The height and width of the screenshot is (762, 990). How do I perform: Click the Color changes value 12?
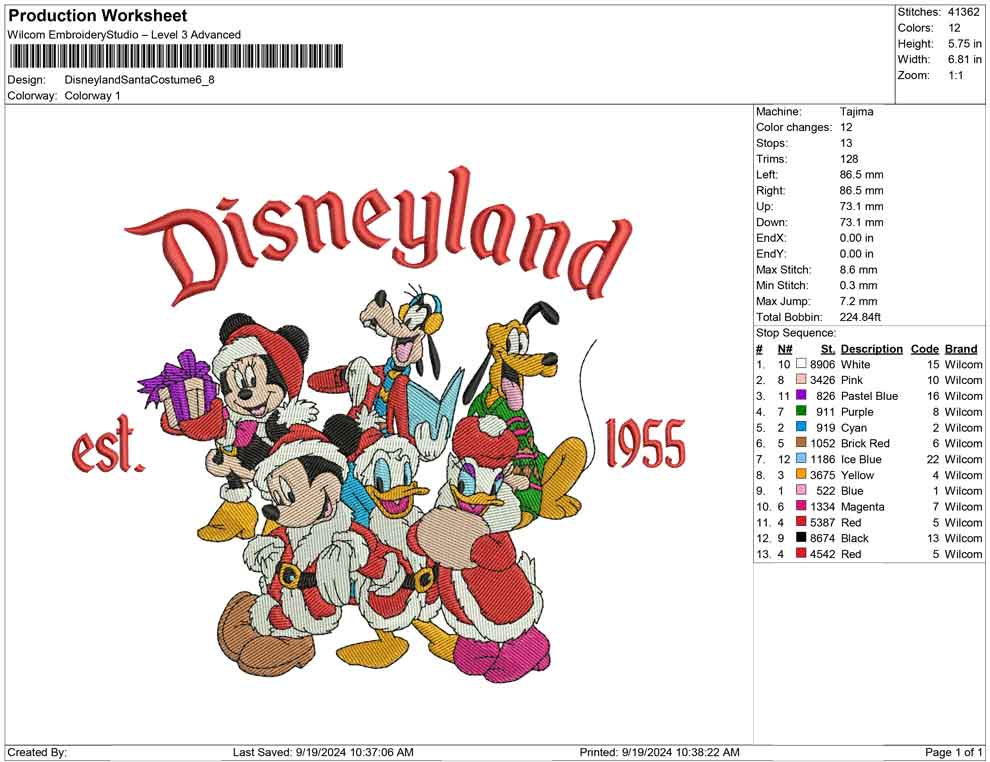coord(846,128)
